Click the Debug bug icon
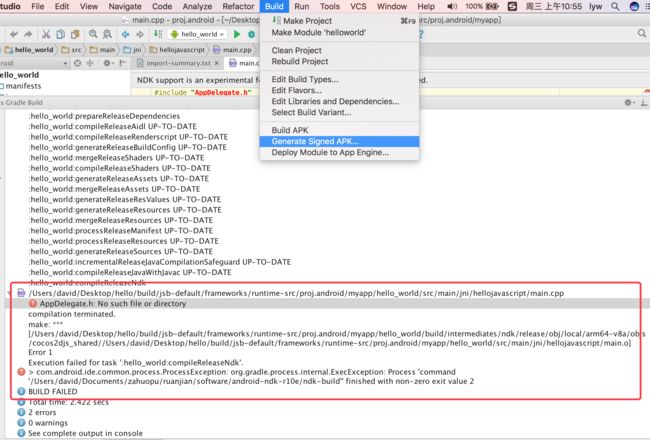This screenshot has height=440, width=650. coord(251,34)
